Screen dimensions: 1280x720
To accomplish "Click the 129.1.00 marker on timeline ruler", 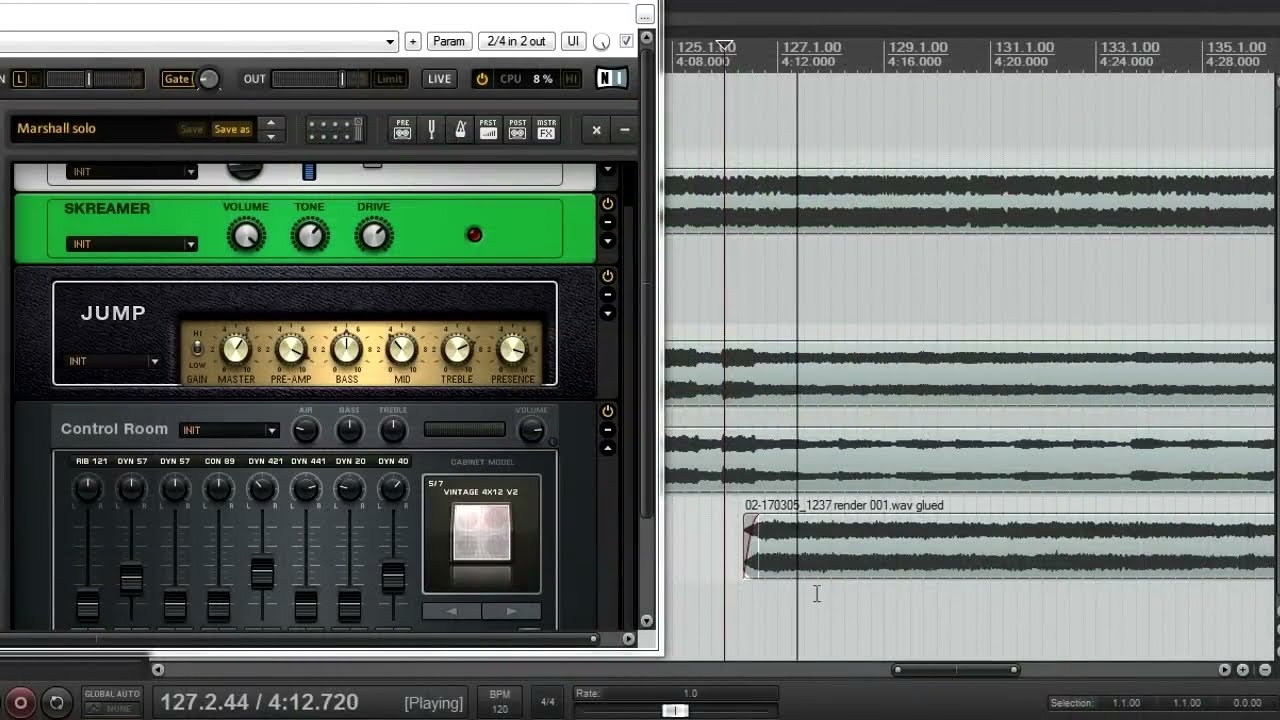I will [x=918, y=47].
